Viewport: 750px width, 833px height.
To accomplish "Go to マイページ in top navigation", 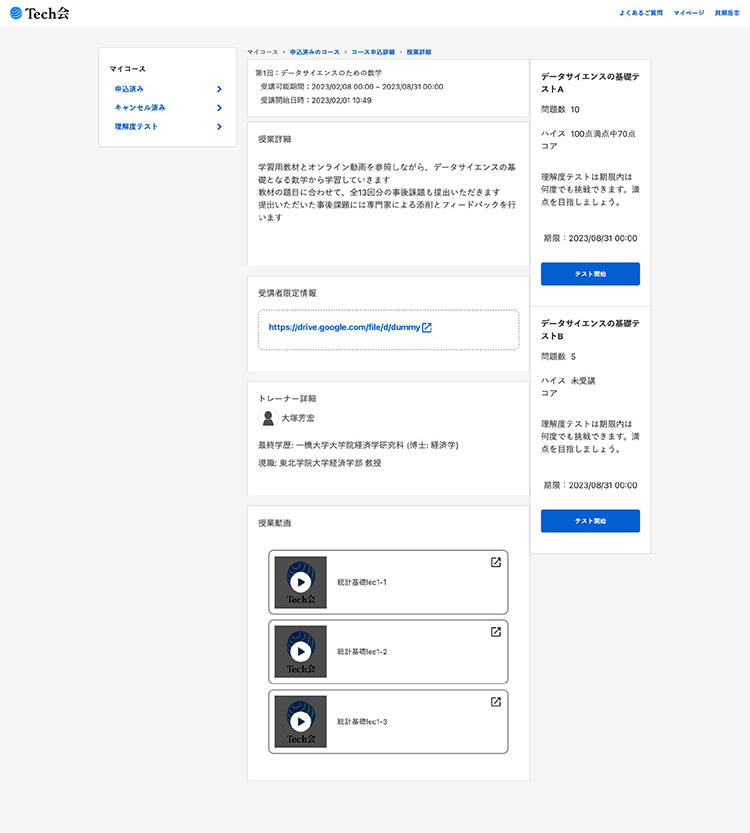I will pos(688,14).
